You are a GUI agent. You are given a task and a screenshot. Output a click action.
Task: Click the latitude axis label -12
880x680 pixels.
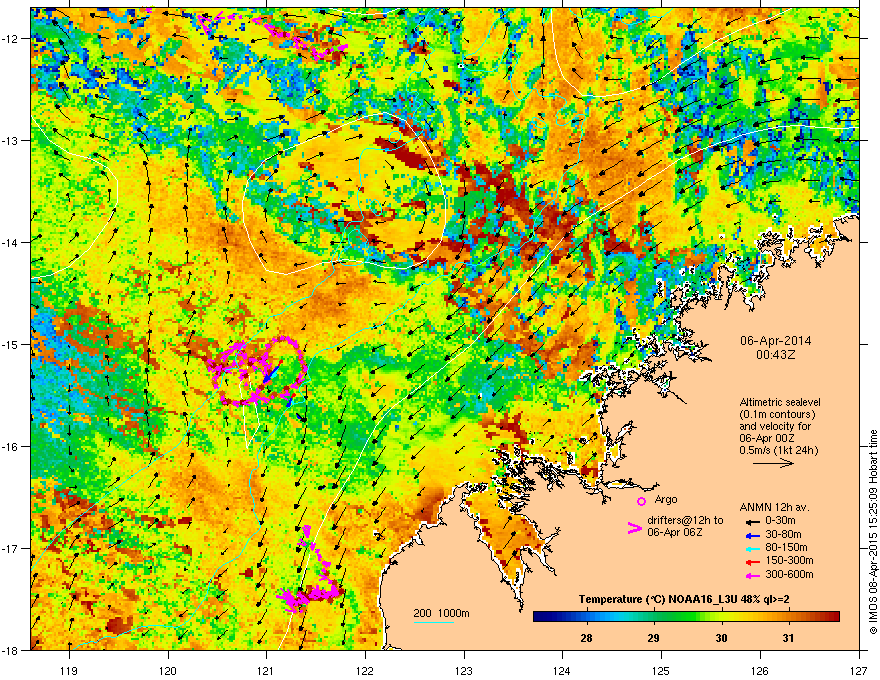coord(11,38)
